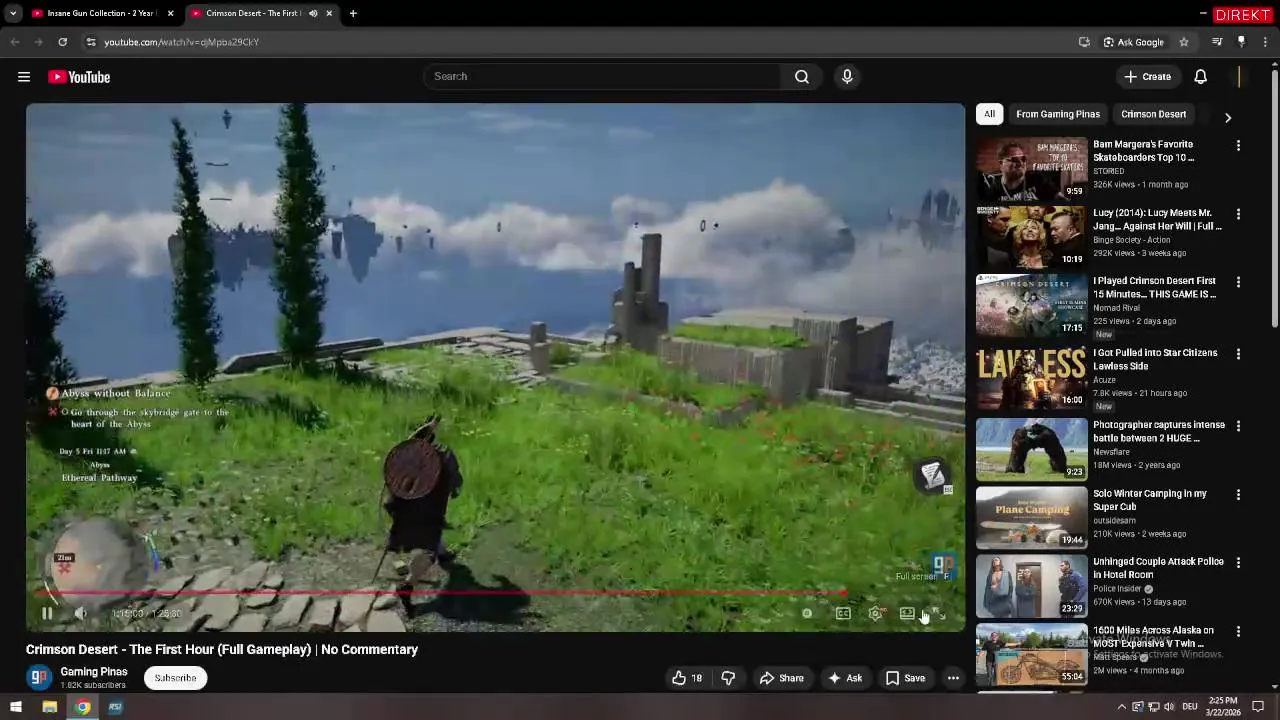Toggle closed captions CC button

point(843,613)
